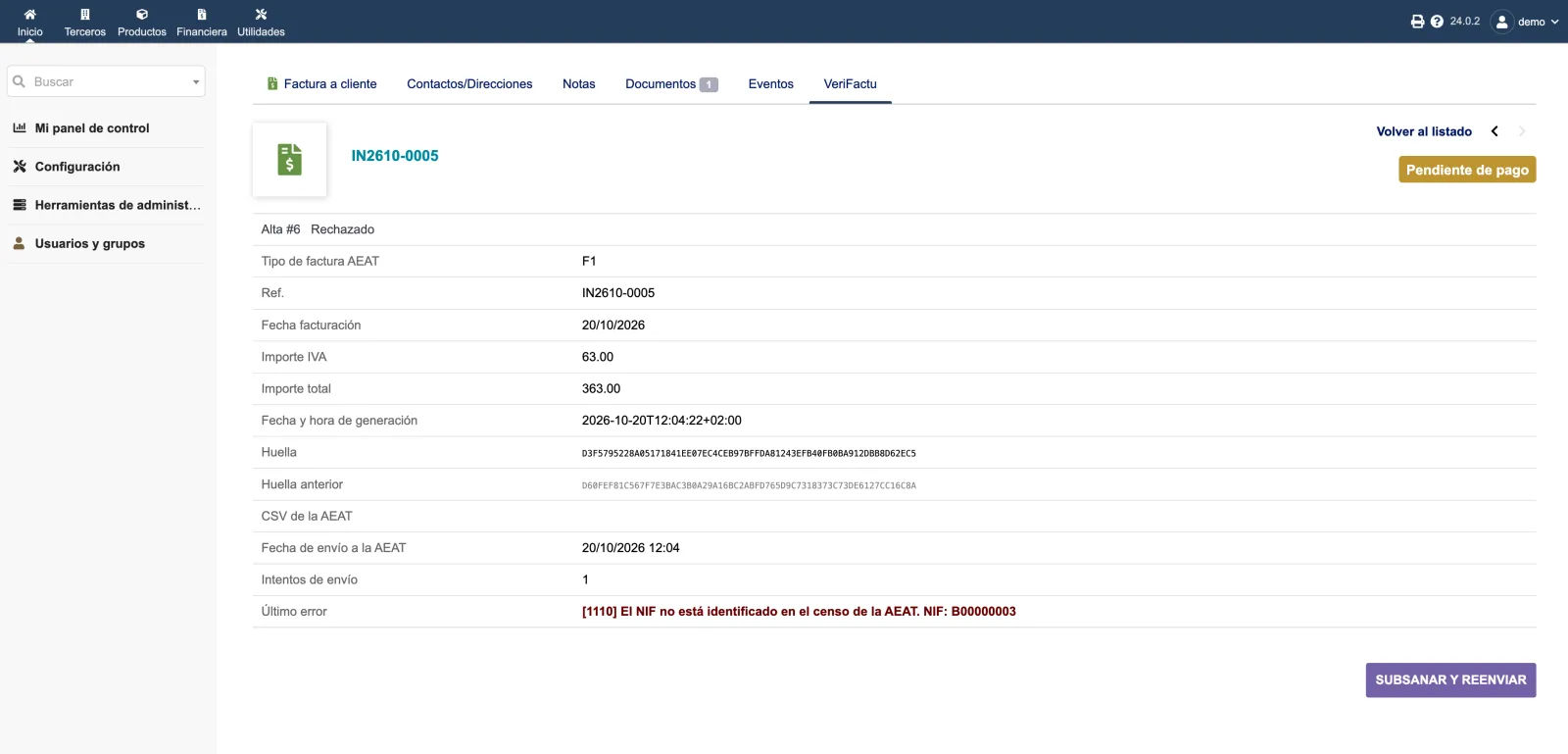Select the VeriFactu tab
The height and width of the screenshot is (754, 1568).
tap(851, 84)
